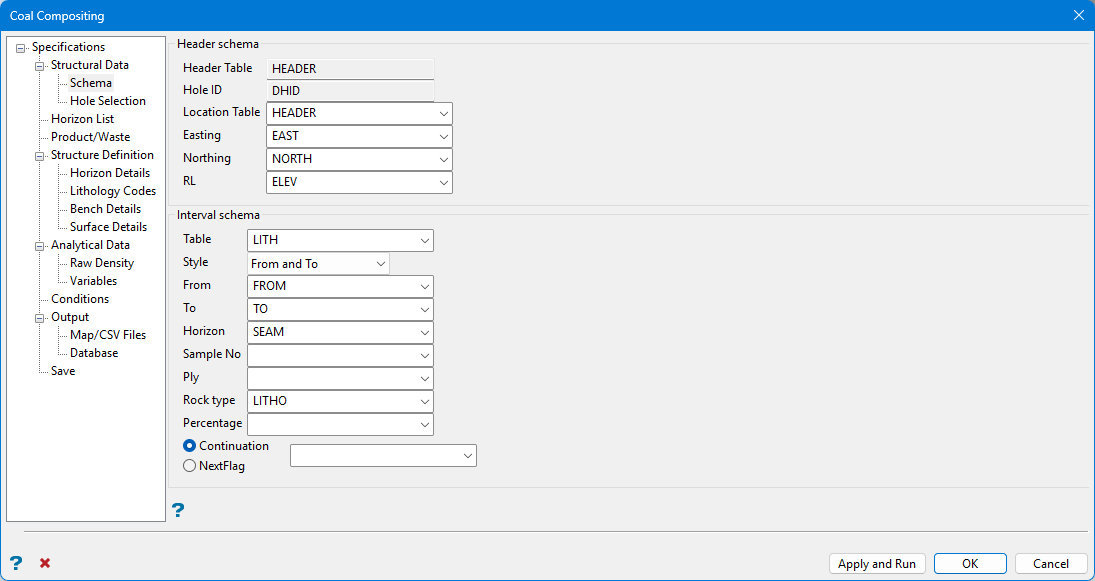Open the empty Ply dropdown
1095x581 pixels.
point(340,378)
